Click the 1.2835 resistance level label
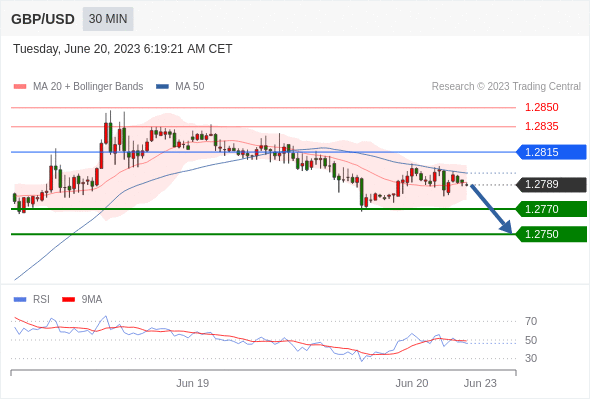Screen dimensions: 590x400 tap(541, 126)
